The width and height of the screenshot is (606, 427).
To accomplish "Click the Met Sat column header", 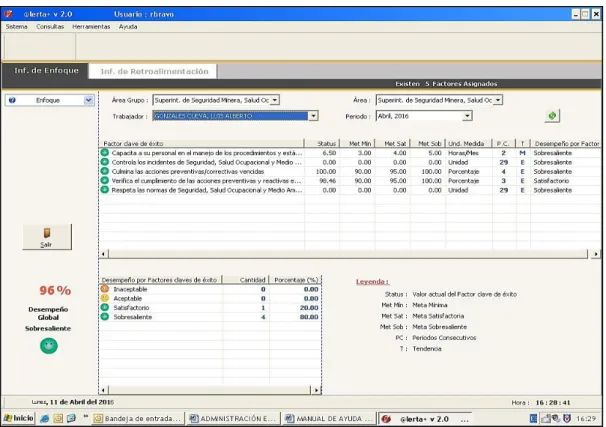I will [392, 143].
